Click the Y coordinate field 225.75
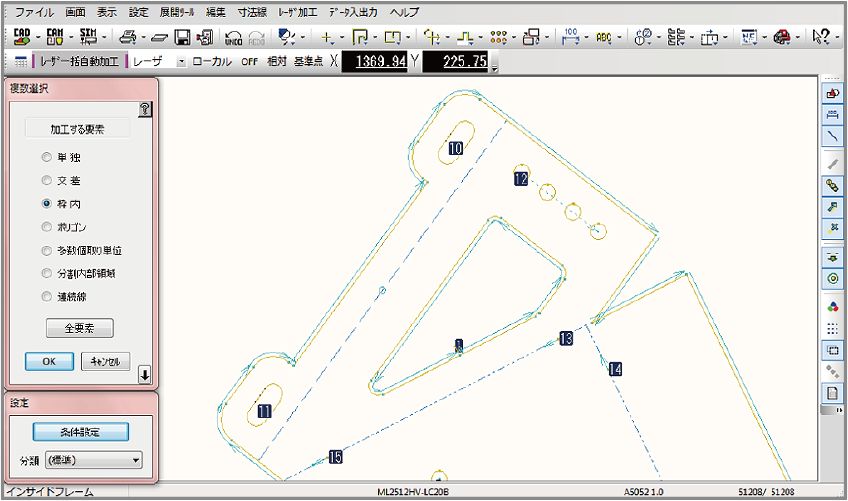Viewport: 848px width, 501px height. (x=455, y=62)
